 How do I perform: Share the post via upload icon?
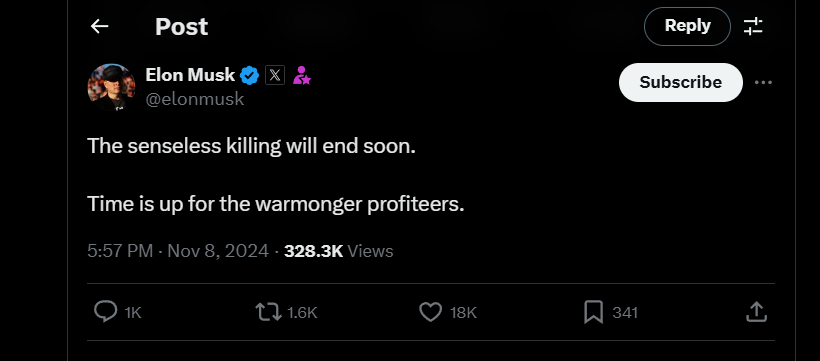pyautogui.click(x=756, y=312)
